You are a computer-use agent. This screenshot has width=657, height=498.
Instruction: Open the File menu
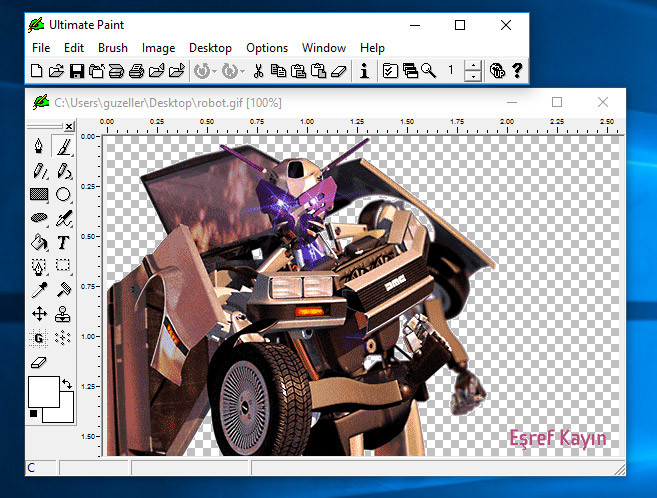41,48
